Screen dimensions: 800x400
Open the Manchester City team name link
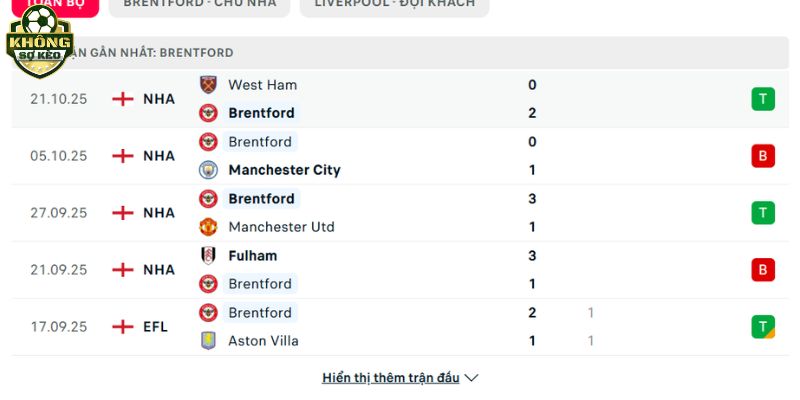(x=284, y=170)
